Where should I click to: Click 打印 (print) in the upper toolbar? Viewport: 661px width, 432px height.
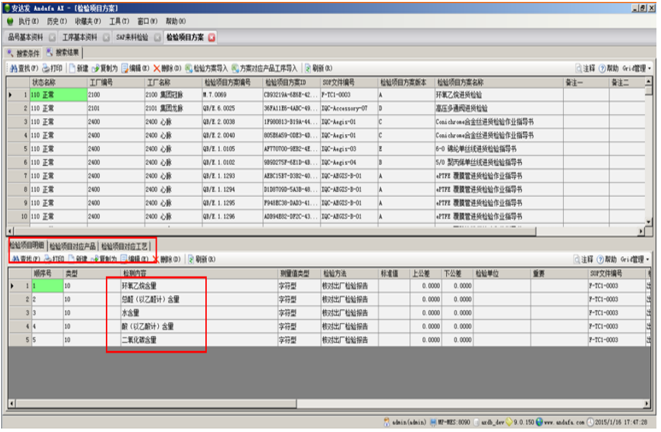[x=55, y=67]
